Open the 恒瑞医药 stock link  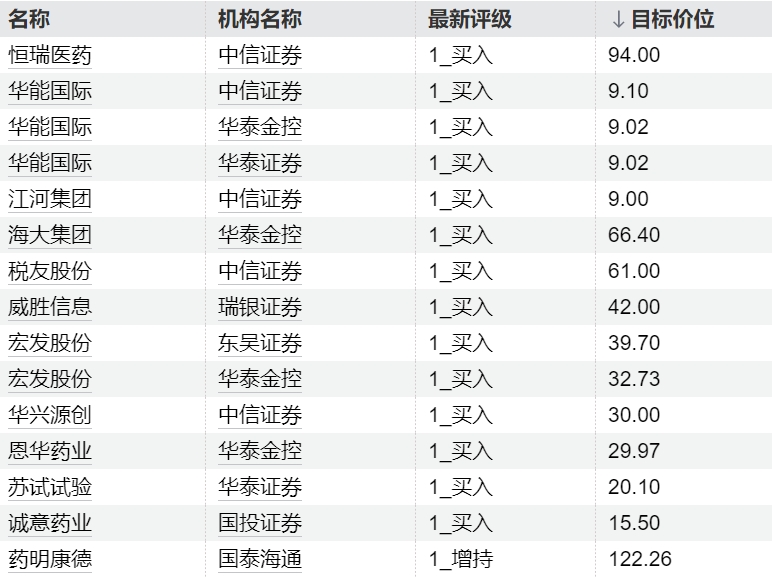click(50, 55)
